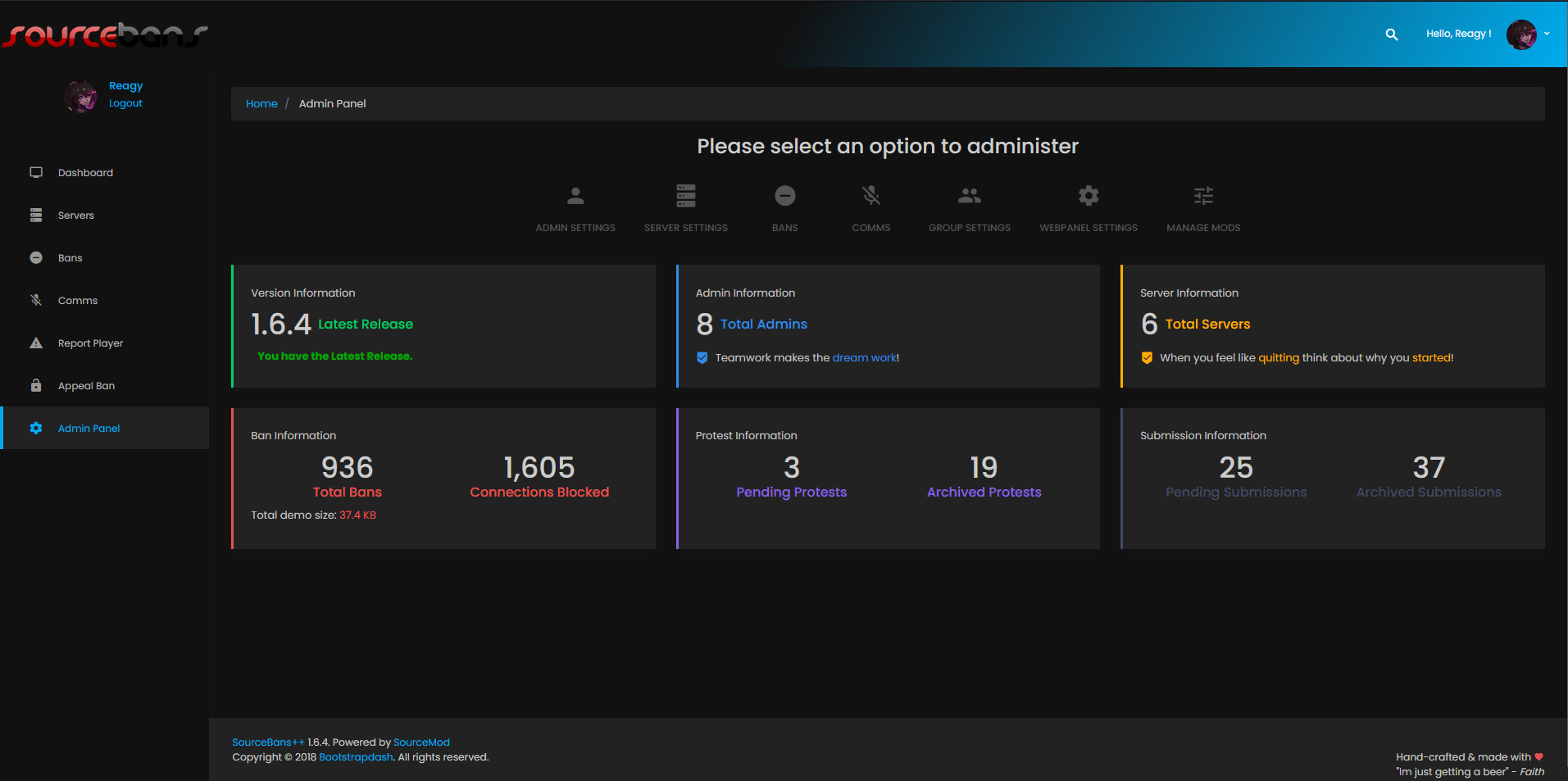The width and height of the screenshot is (1568, 781).
Task: Open Webpanel Settings gear icon
Action: pyautogui.click(x=1088, y=196)
